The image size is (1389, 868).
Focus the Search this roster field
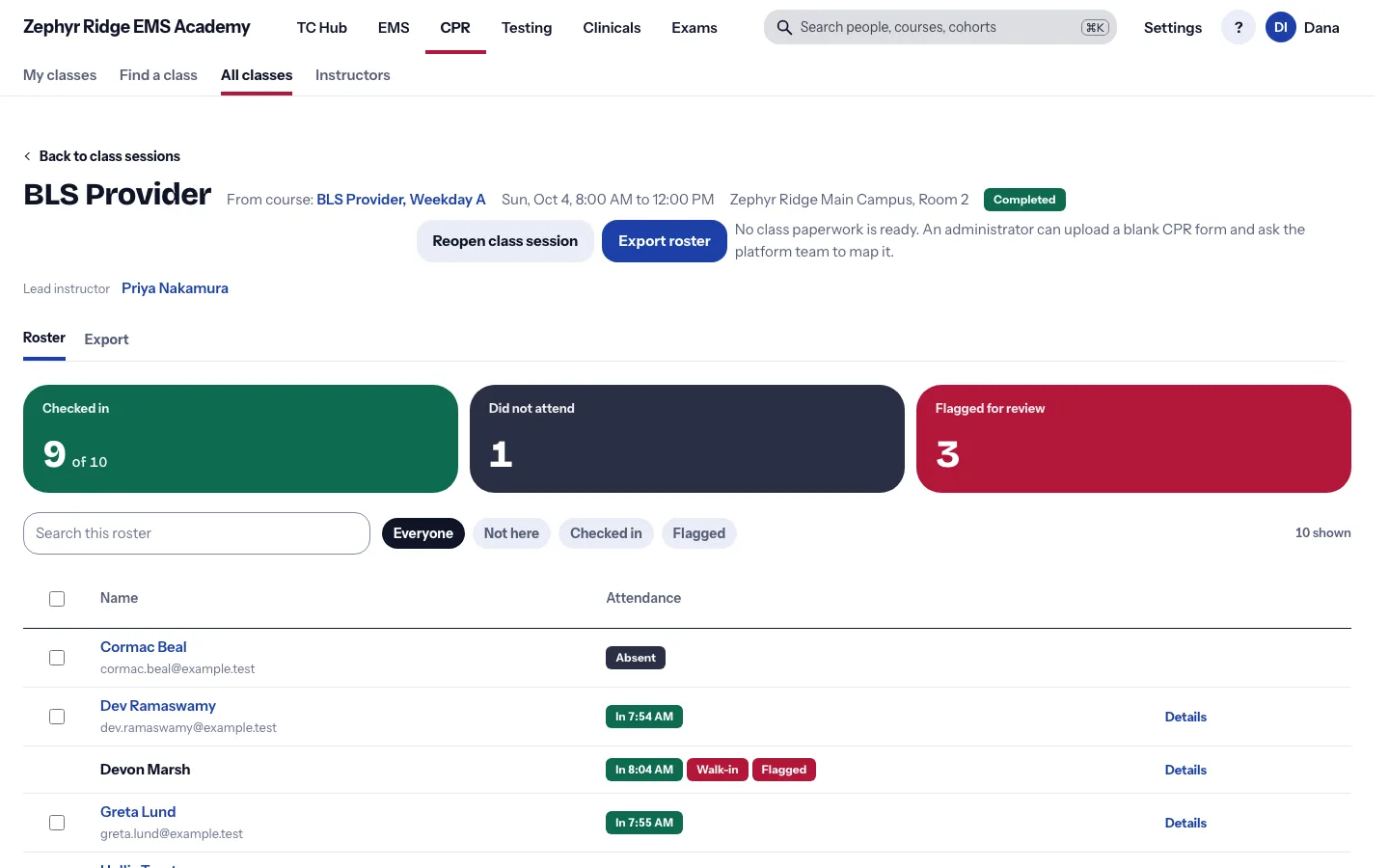tap(197, 533)
